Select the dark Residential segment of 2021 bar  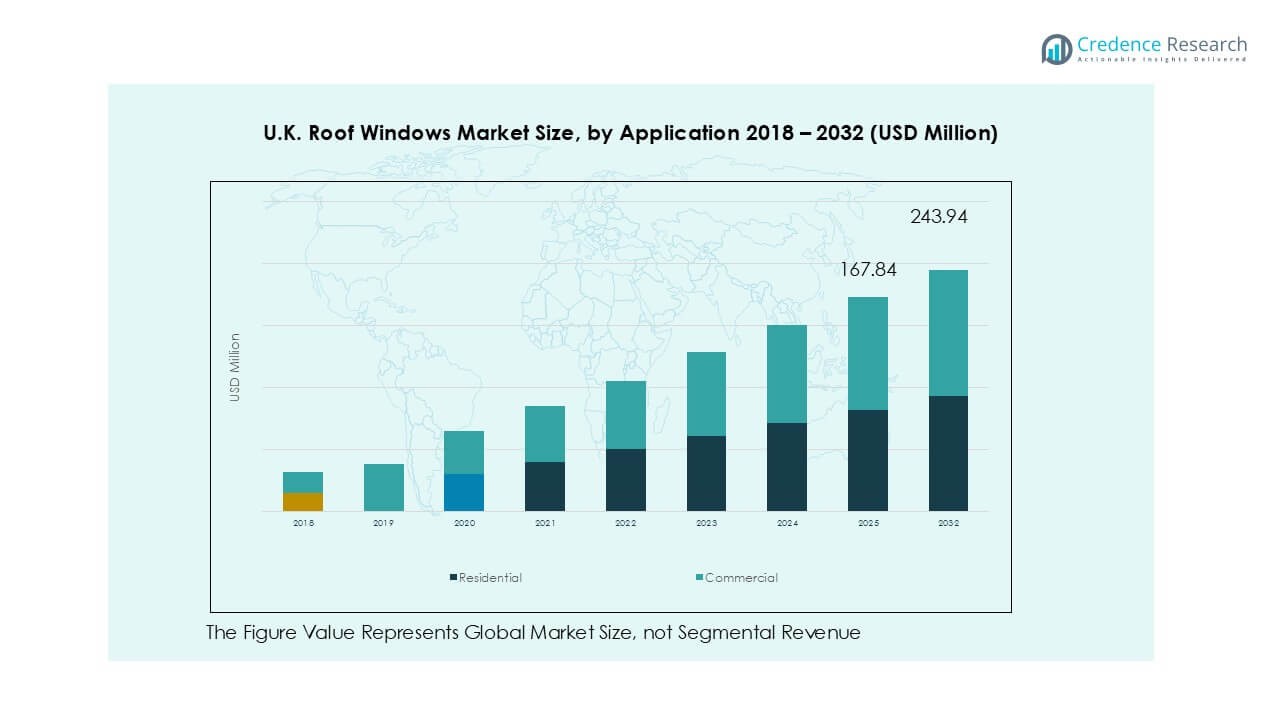coord(545,486)
